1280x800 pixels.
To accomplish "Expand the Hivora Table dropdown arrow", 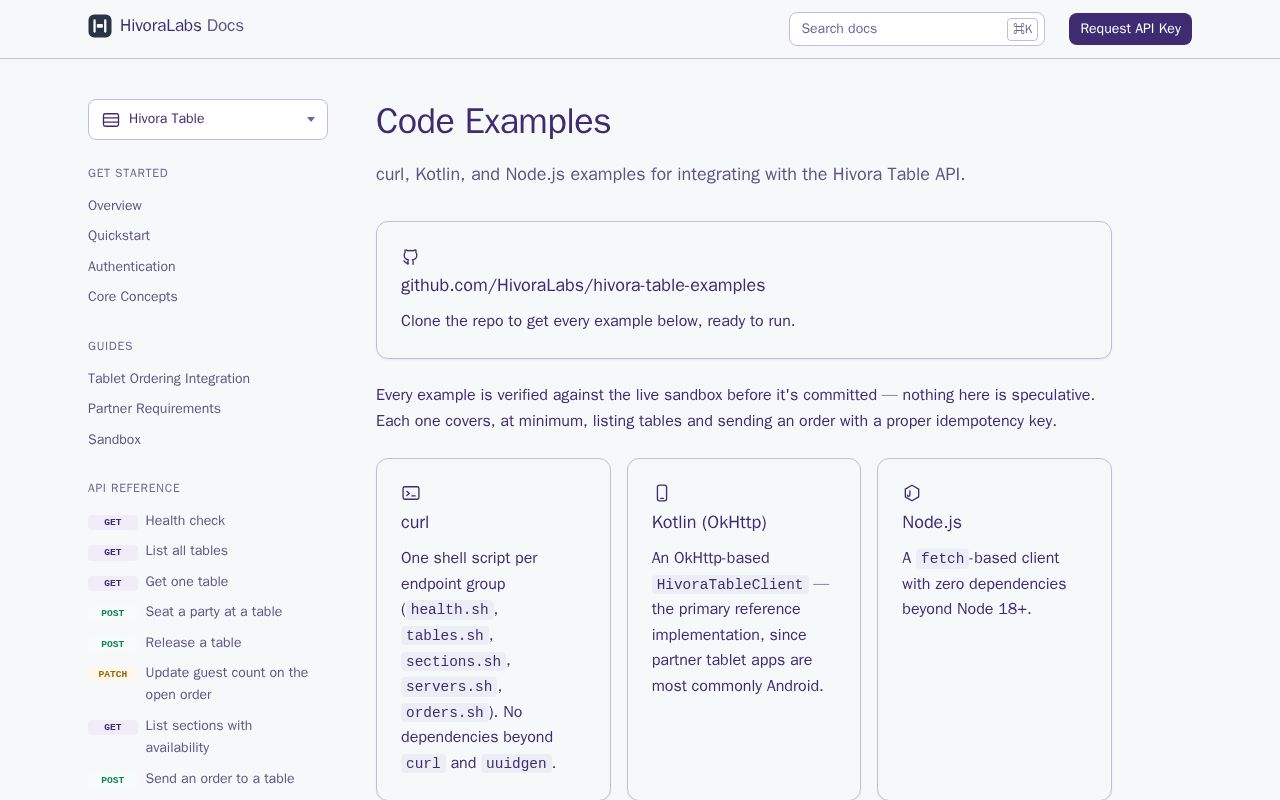I will click(x=311, y=119).
